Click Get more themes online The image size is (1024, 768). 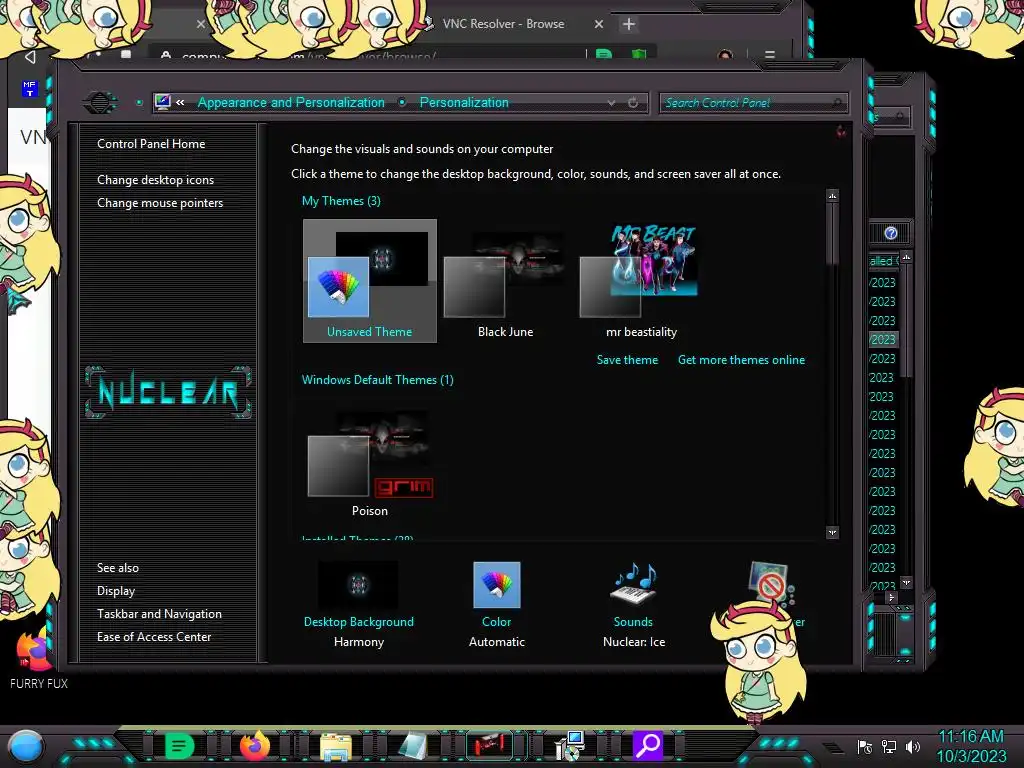(741, 360)
